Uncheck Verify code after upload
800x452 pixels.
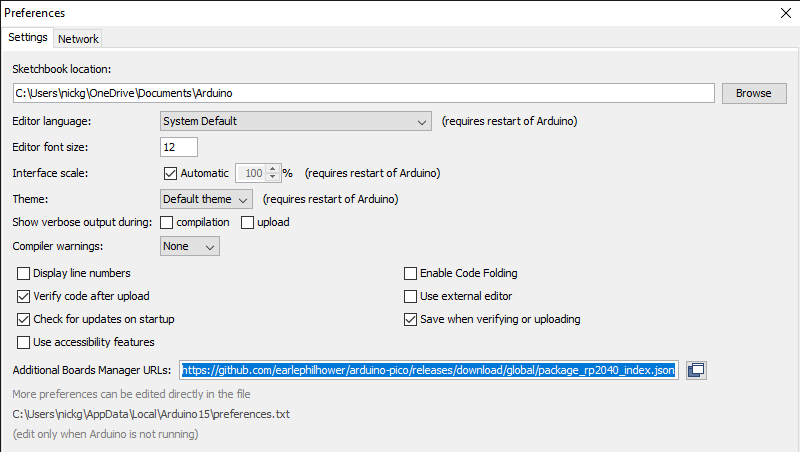[24, 296]
